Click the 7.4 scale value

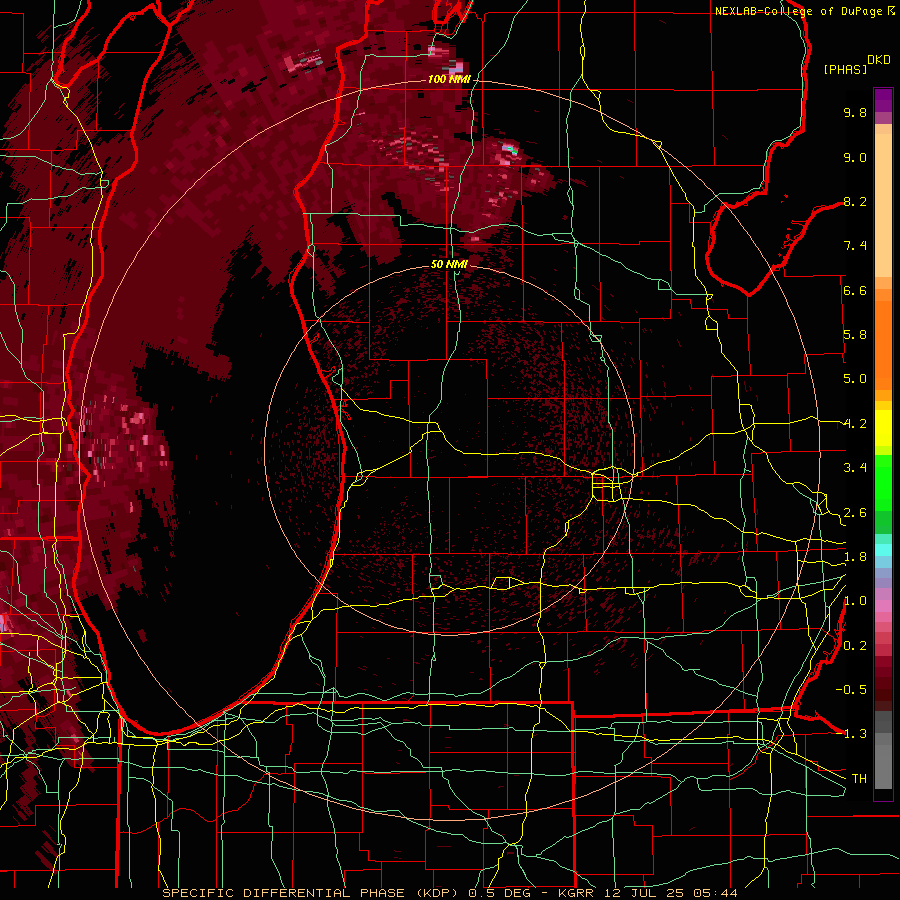click(x=855, y=246)
